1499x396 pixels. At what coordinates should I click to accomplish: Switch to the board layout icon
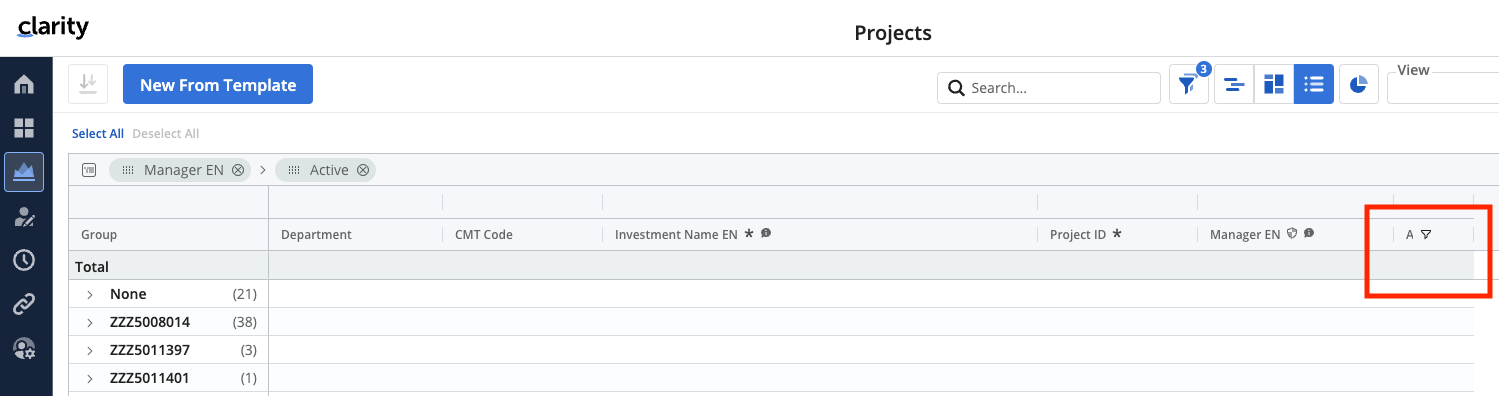[1274, 85]
